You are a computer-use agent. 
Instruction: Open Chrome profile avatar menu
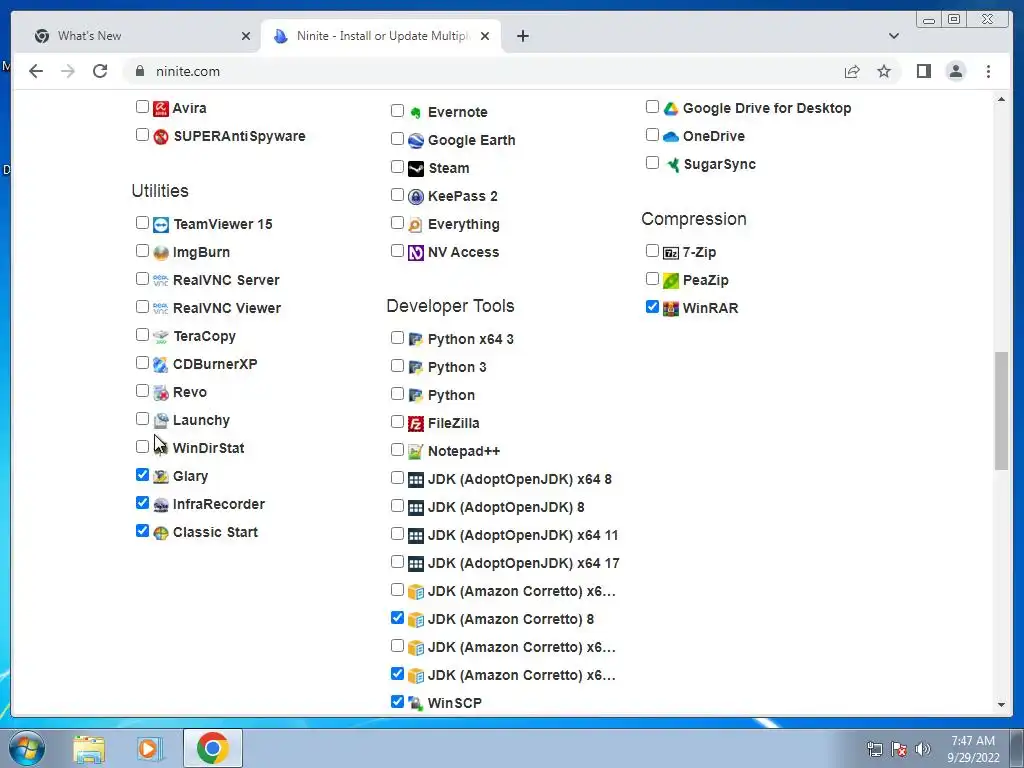955,71
